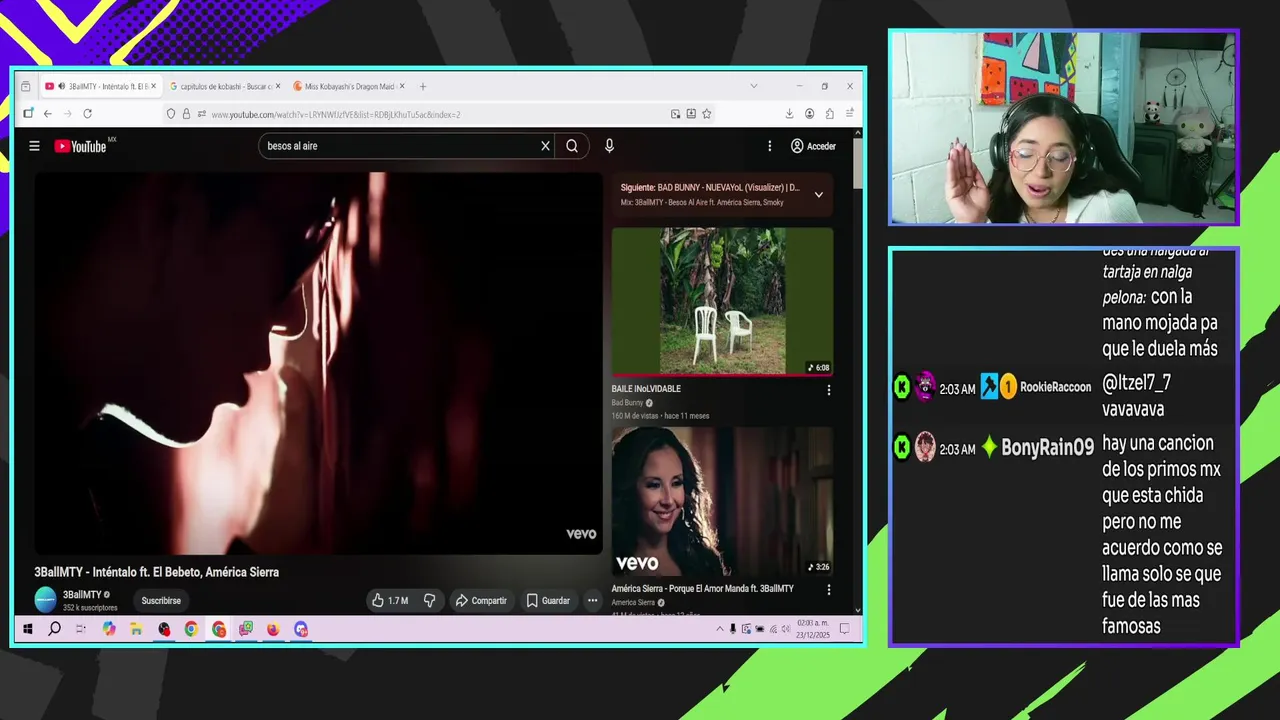The width and height of the screenshot is (1280, 720).
Task: Open the list all tabs dropdown
Action: click(754, 87)
